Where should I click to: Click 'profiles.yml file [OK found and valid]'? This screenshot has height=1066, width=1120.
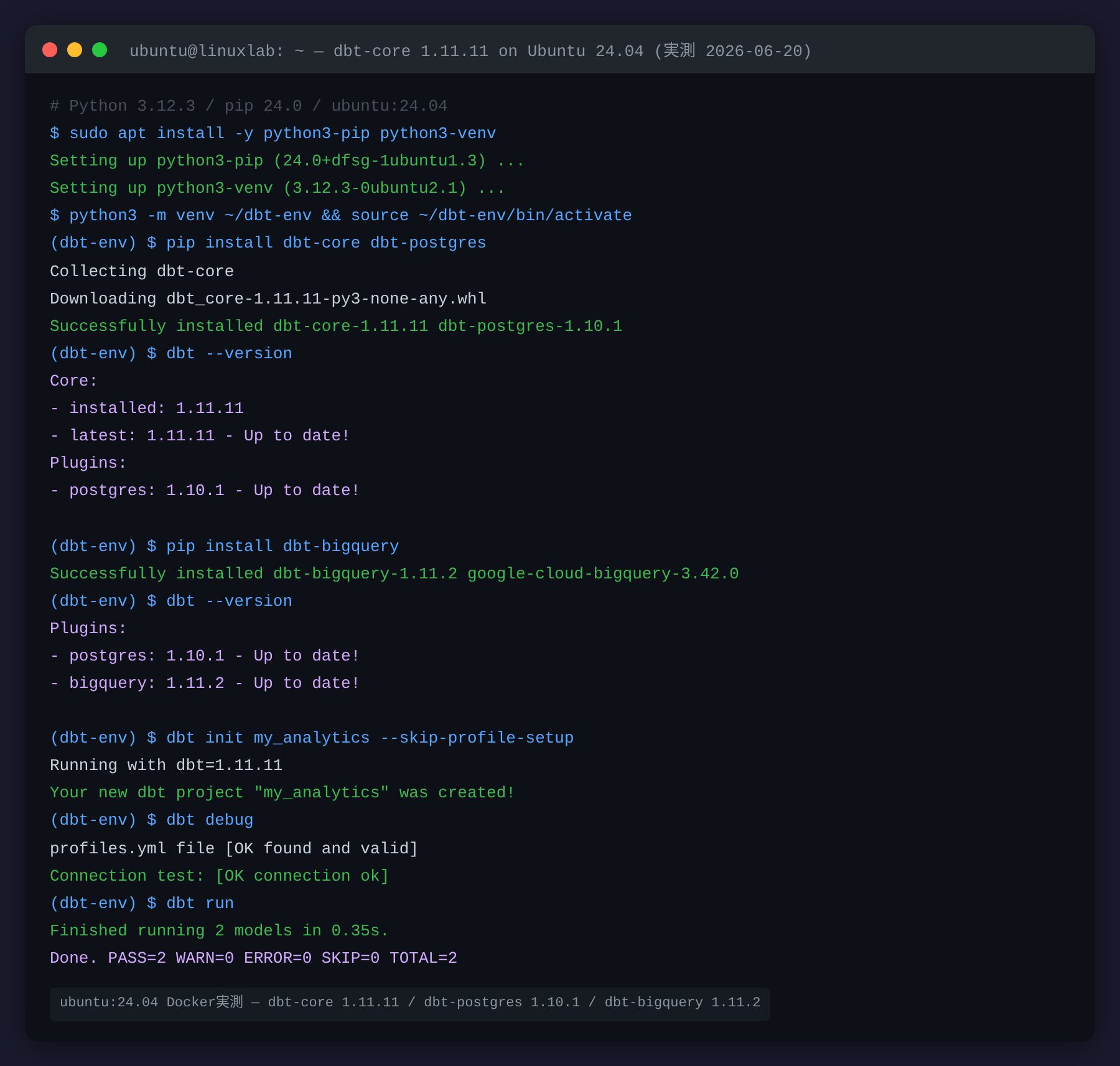pos(234,848)
